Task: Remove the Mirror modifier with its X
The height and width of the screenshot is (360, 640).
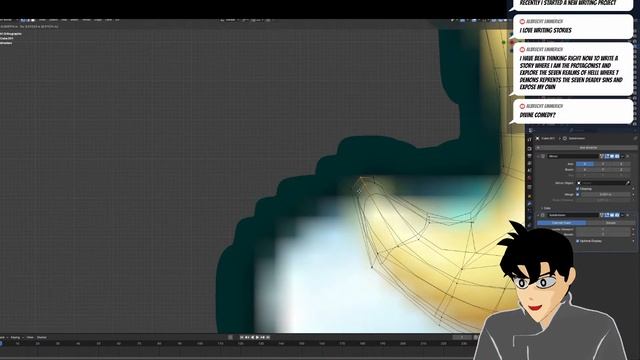Action: [x=628, y=156]
